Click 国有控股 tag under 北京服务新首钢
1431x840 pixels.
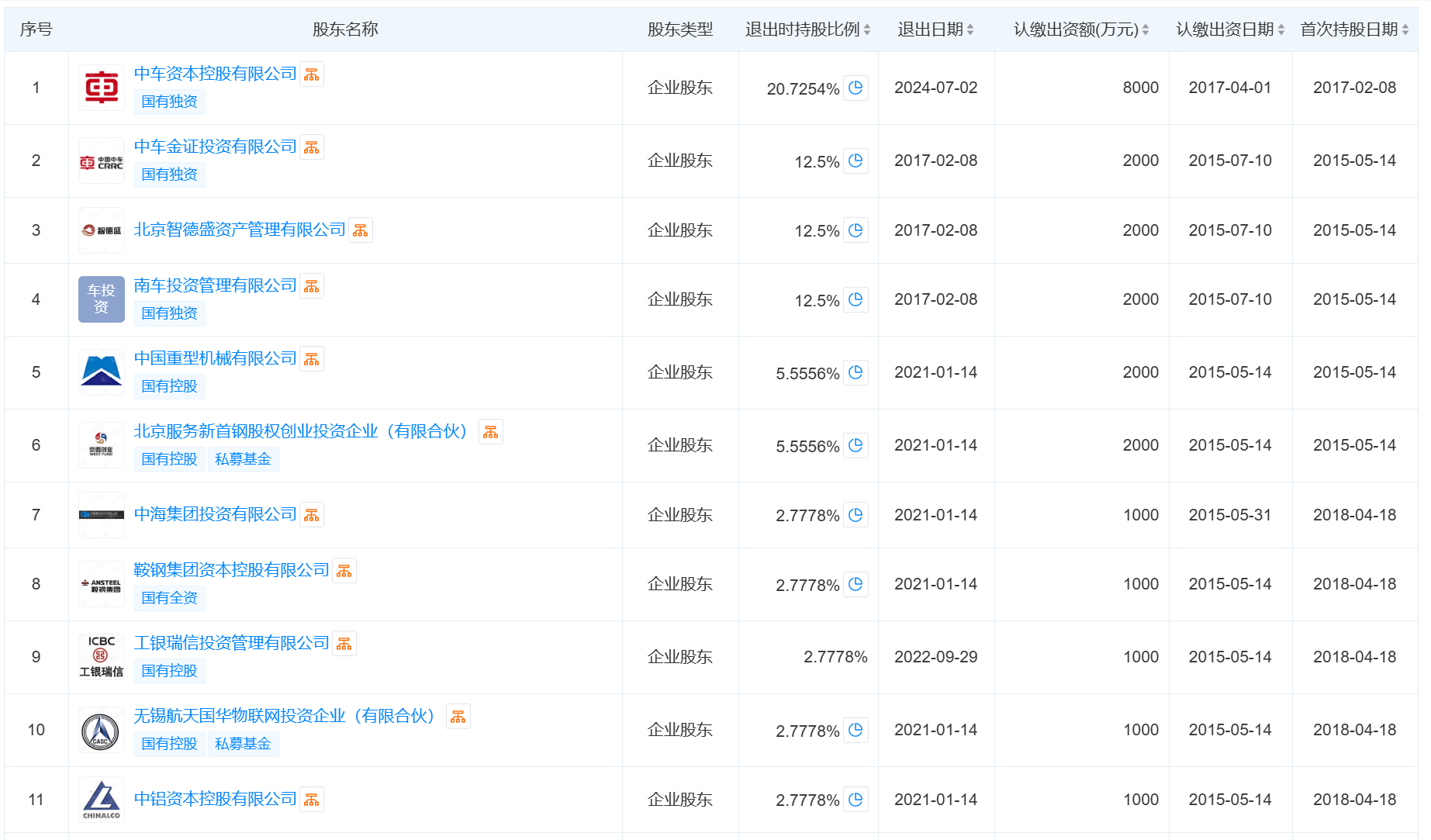(170, 459)
